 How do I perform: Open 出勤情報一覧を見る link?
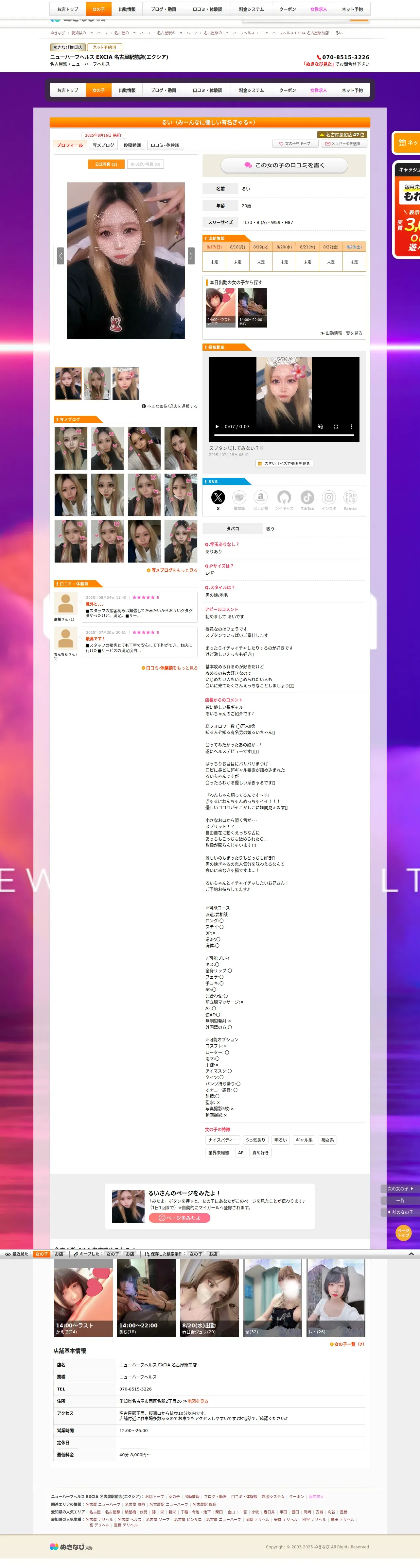pos(341,333)
